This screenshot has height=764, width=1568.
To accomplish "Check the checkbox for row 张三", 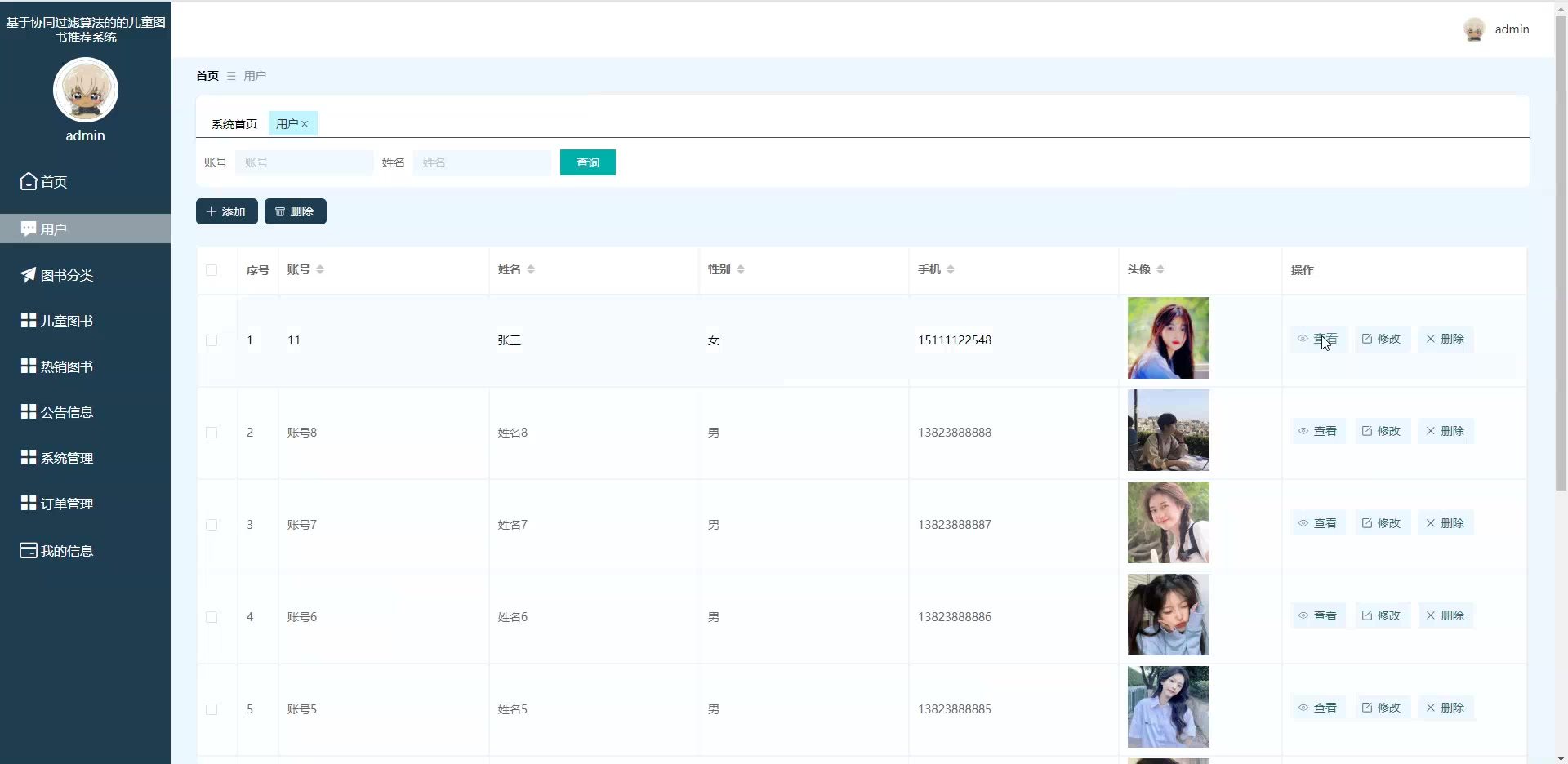I will (x=212, y=340).
